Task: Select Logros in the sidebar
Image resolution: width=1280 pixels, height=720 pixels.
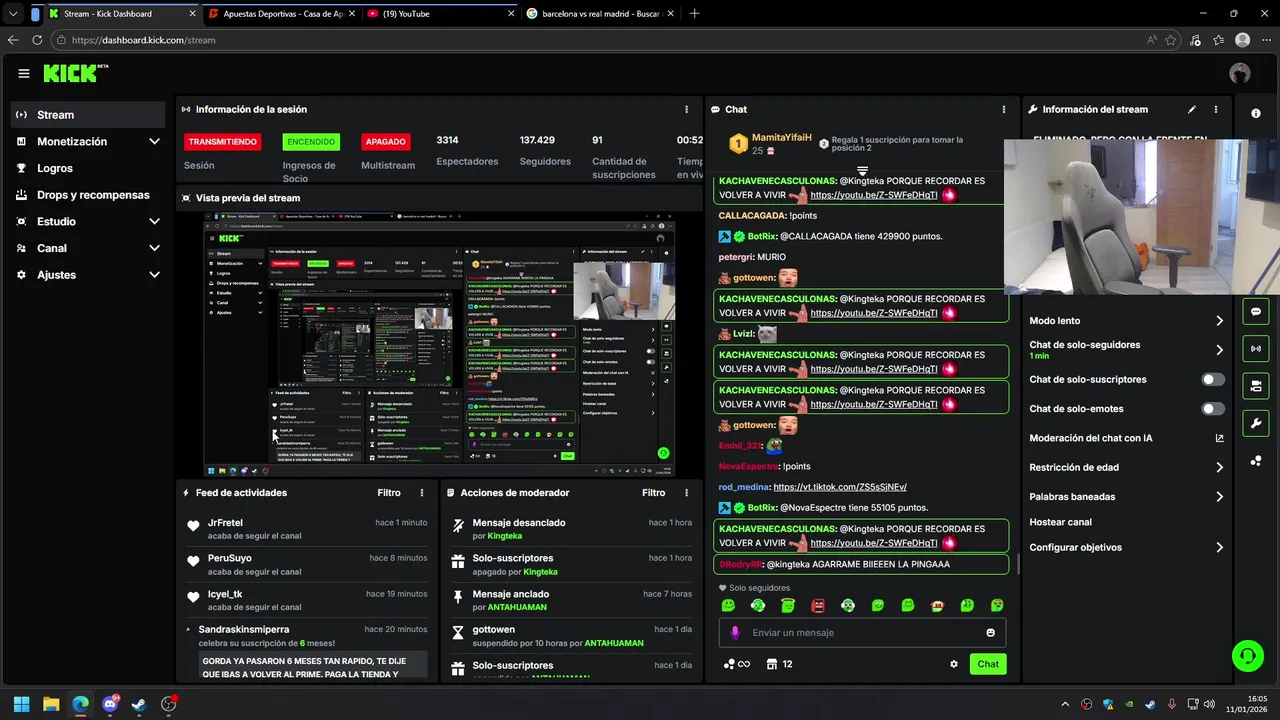Action: click(x=88, y=168)
